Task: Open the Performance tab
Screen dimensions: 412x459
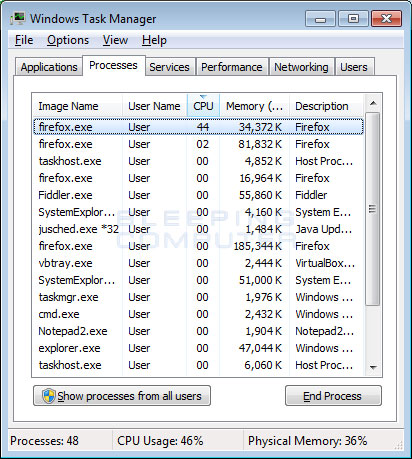Action: (232, 67)
